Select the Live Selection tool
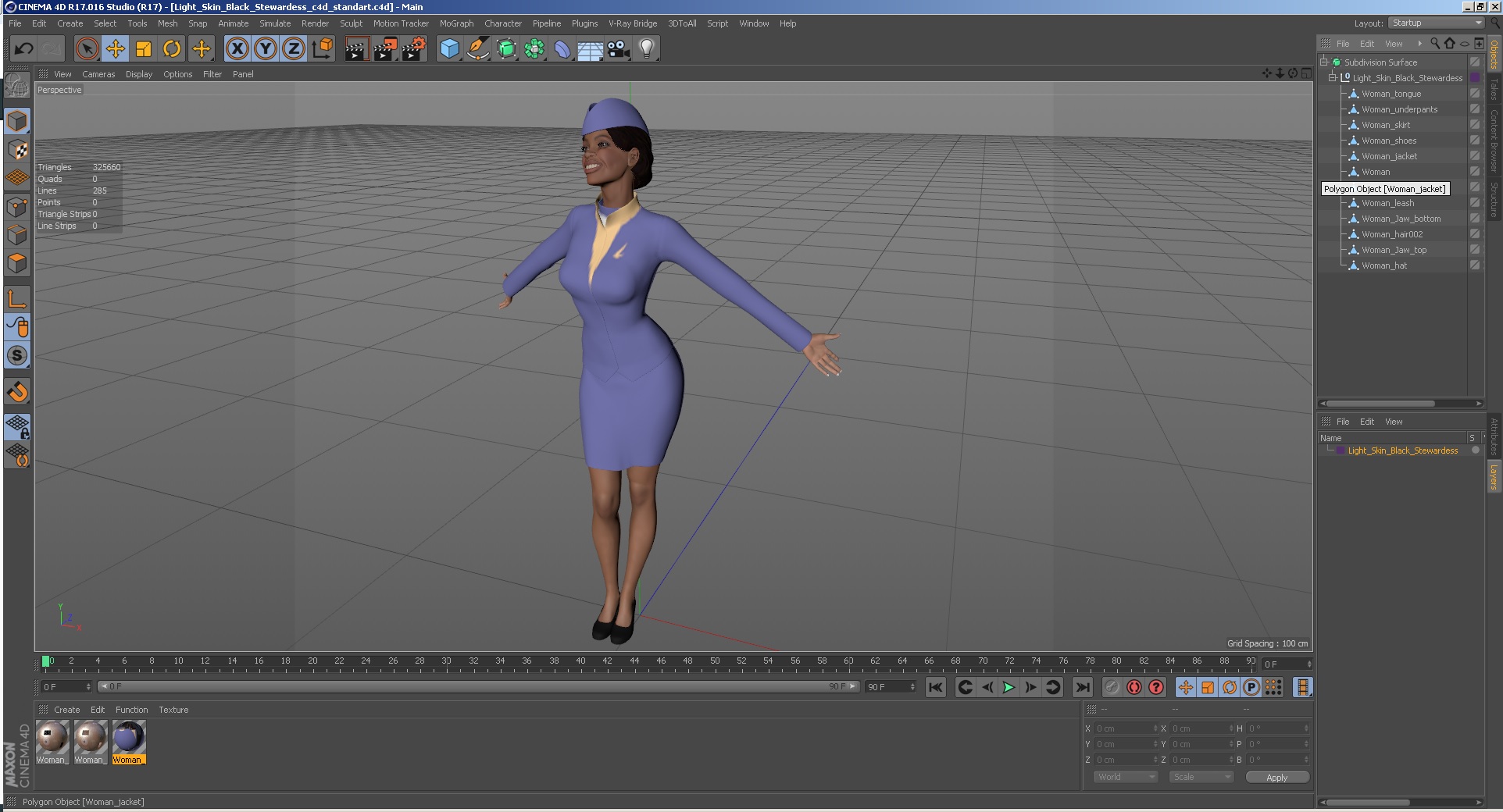Screen dimensions: 1503x812 coord(87,48)
